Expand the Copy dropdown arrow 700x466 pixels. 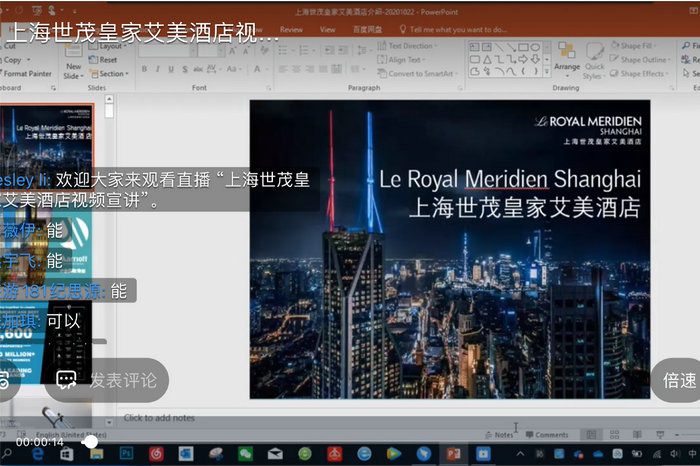pyautogui.click(x=29, y=59)
